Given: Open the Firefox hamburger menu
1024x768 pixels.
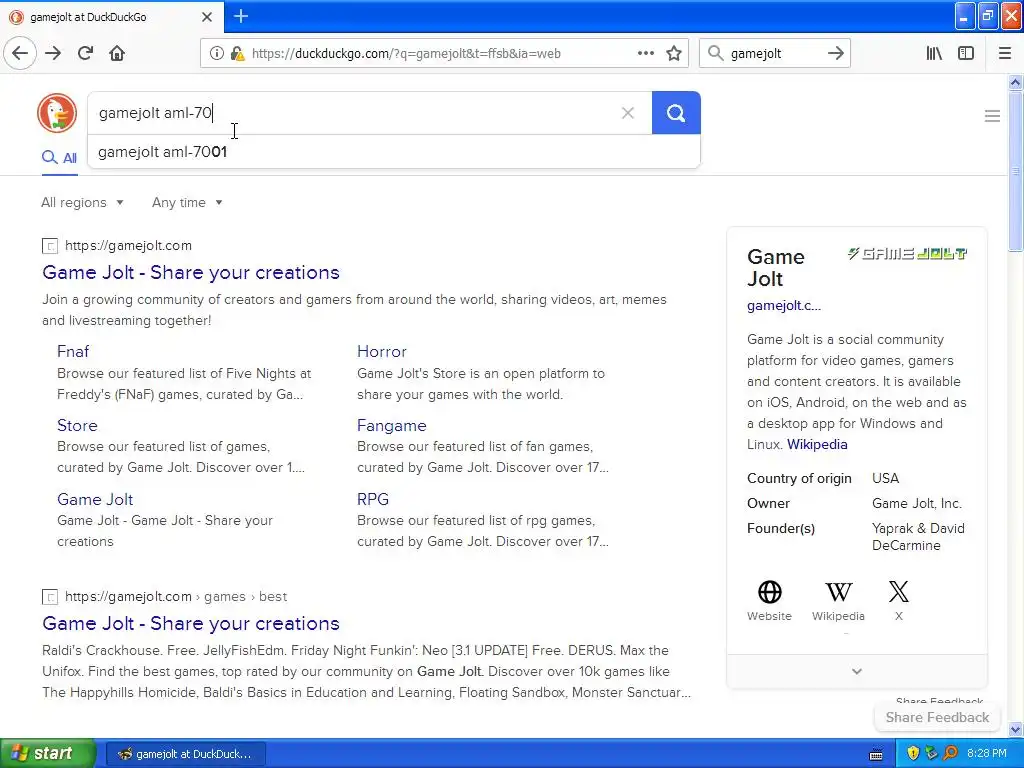Looking at the screenshot, I should click(1005, 54).
